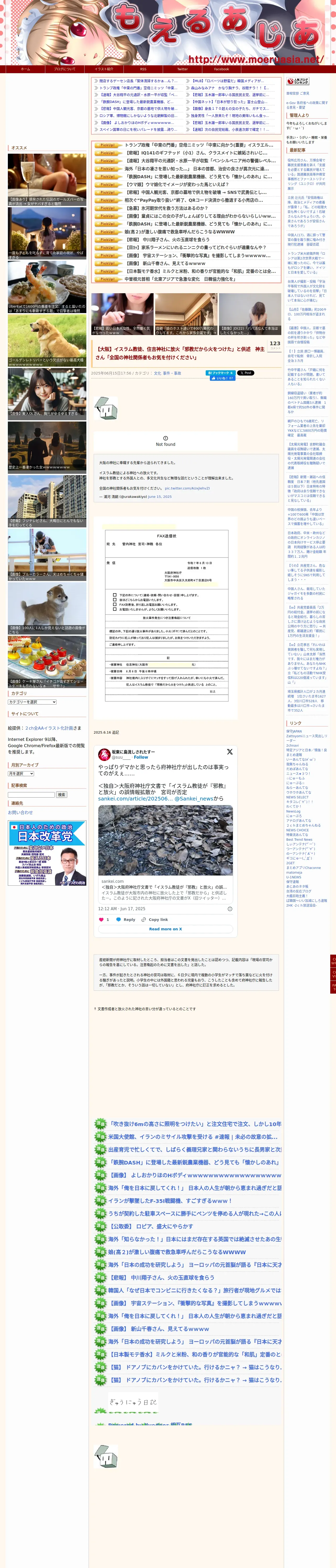The image size is (336, 1568).
Task: Click the June 15, 2025 tweet date link
Action: (160, 497)
